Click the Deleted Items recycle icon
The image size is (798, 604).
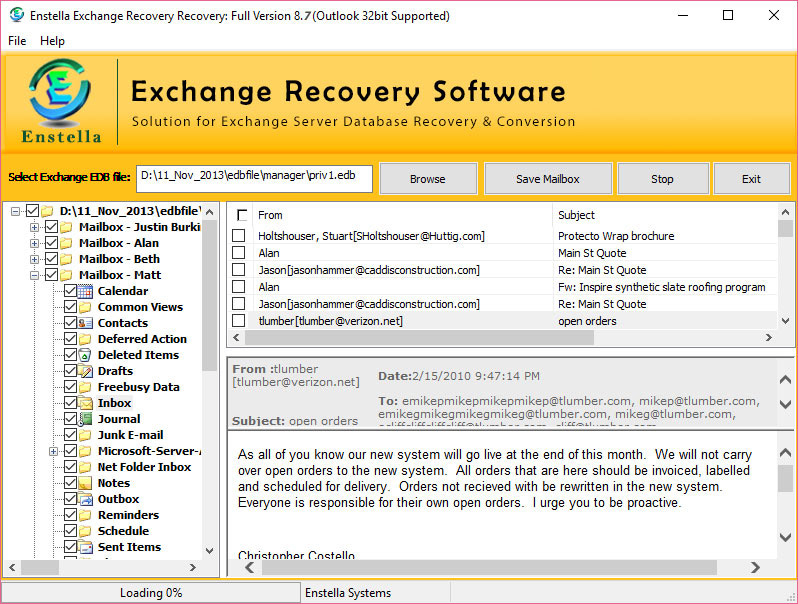click(x=86, y=355)
